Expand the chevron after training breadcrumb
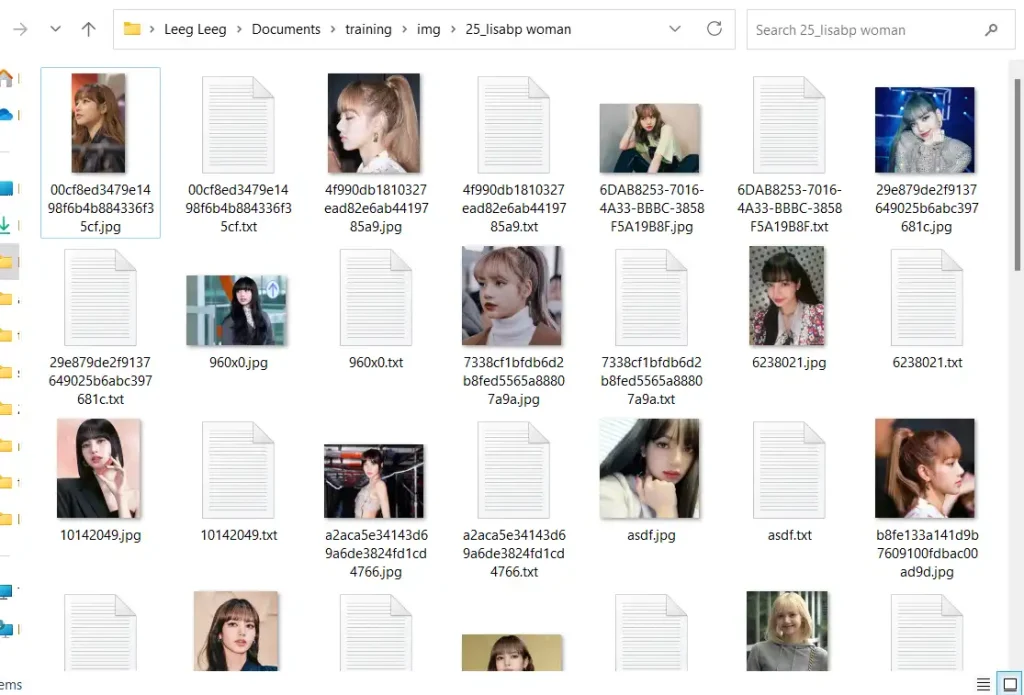This screenshot has height=695, width=1024. pyautogui.click(x=404, y=30)
